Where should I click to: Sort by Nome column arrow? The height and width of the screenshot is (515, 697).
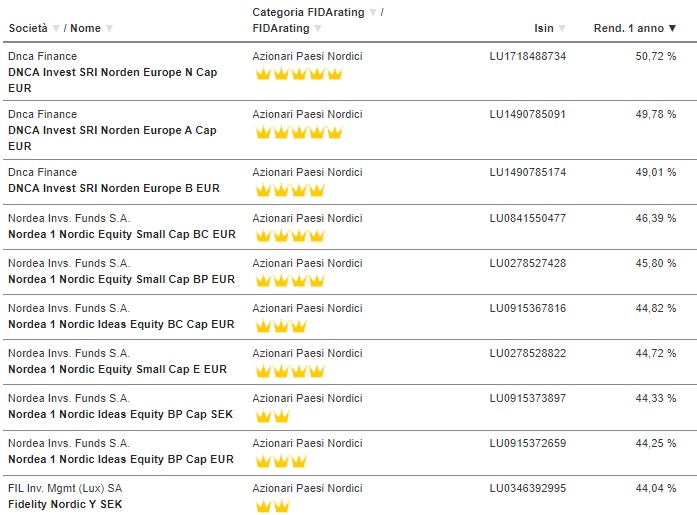[x=109, y=28]
